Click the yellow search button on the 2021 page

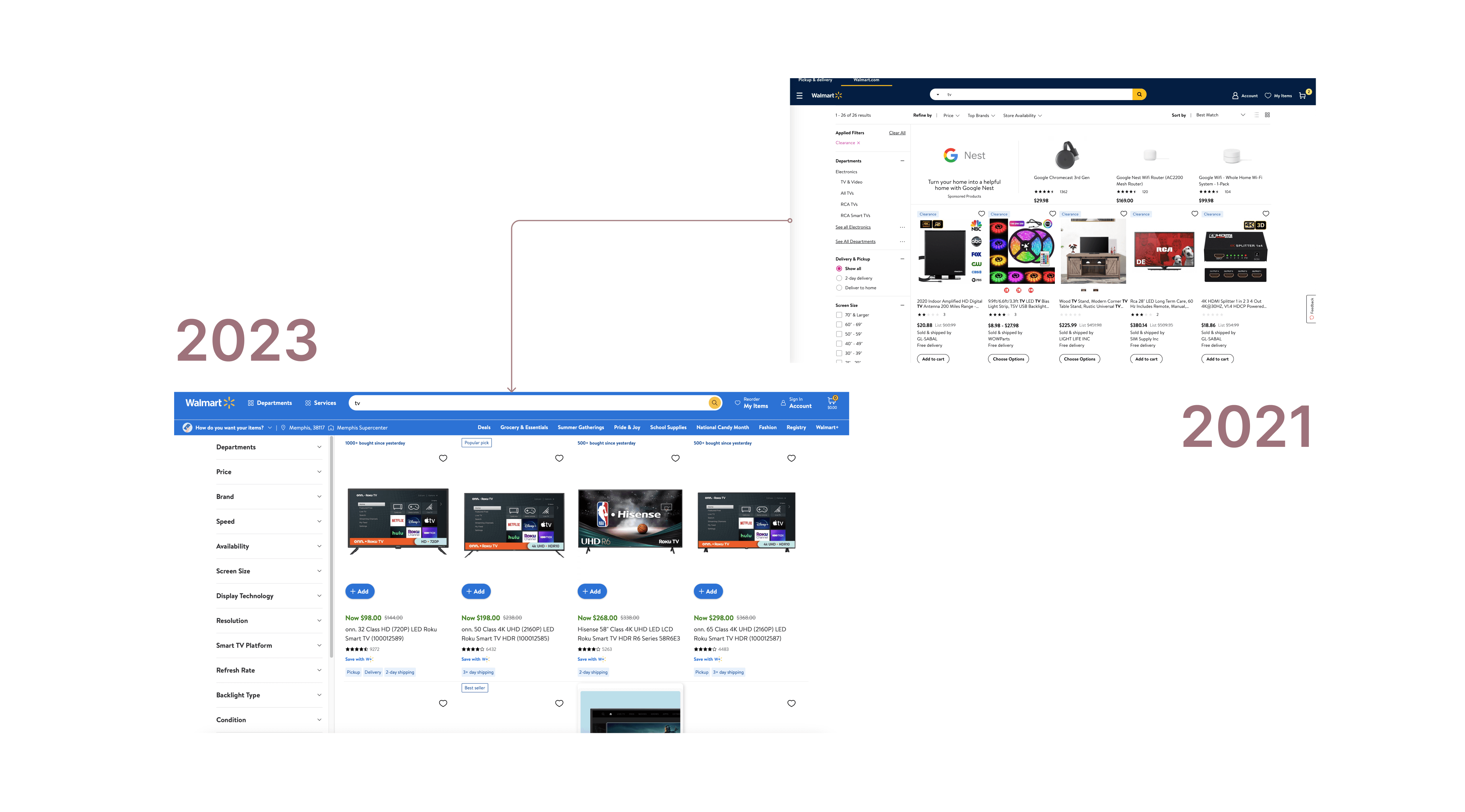point(1139,94)
